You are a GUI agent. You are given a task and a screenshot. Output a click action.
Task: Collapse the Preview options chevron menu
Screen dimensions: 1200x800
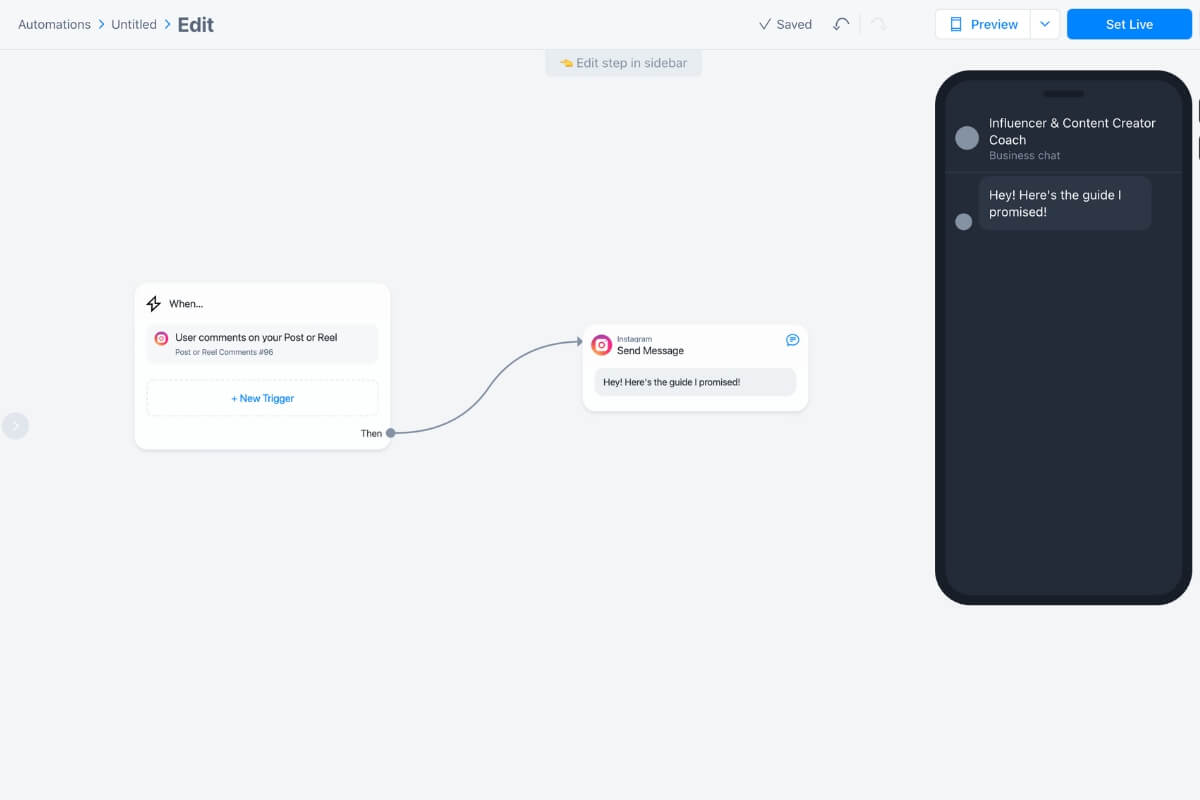pyautogui.click(x=1045, y=23)
